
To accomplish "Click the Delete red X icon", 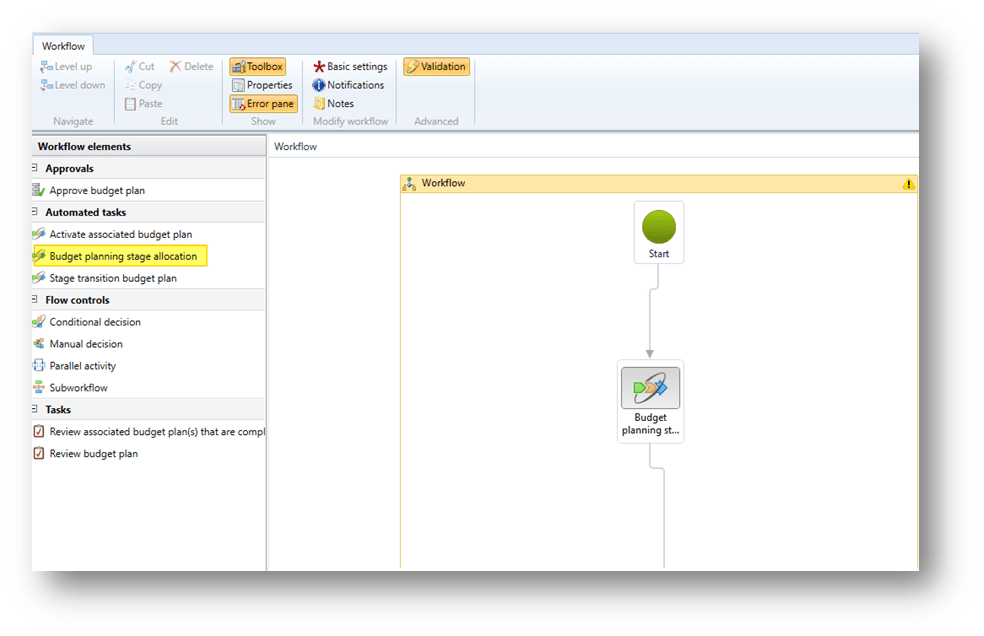I will [x=175, y=67].
